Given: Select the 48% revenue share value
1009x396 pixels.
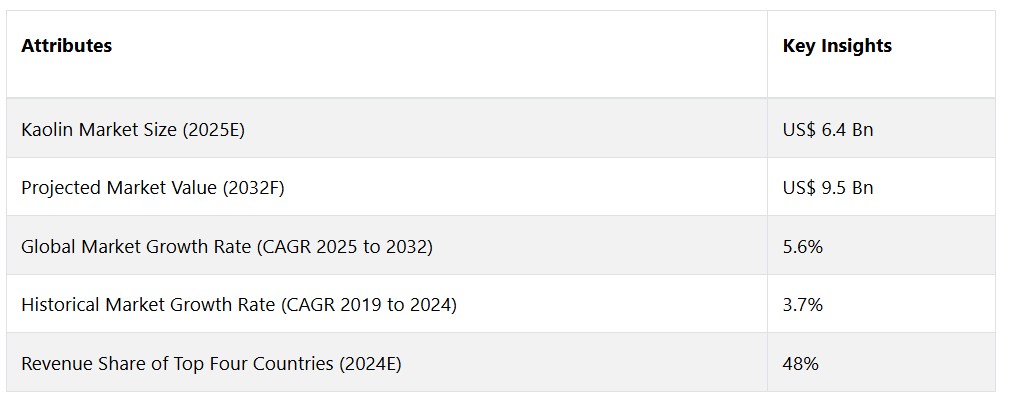Looking at the screenshot, I should coord(801,364).
